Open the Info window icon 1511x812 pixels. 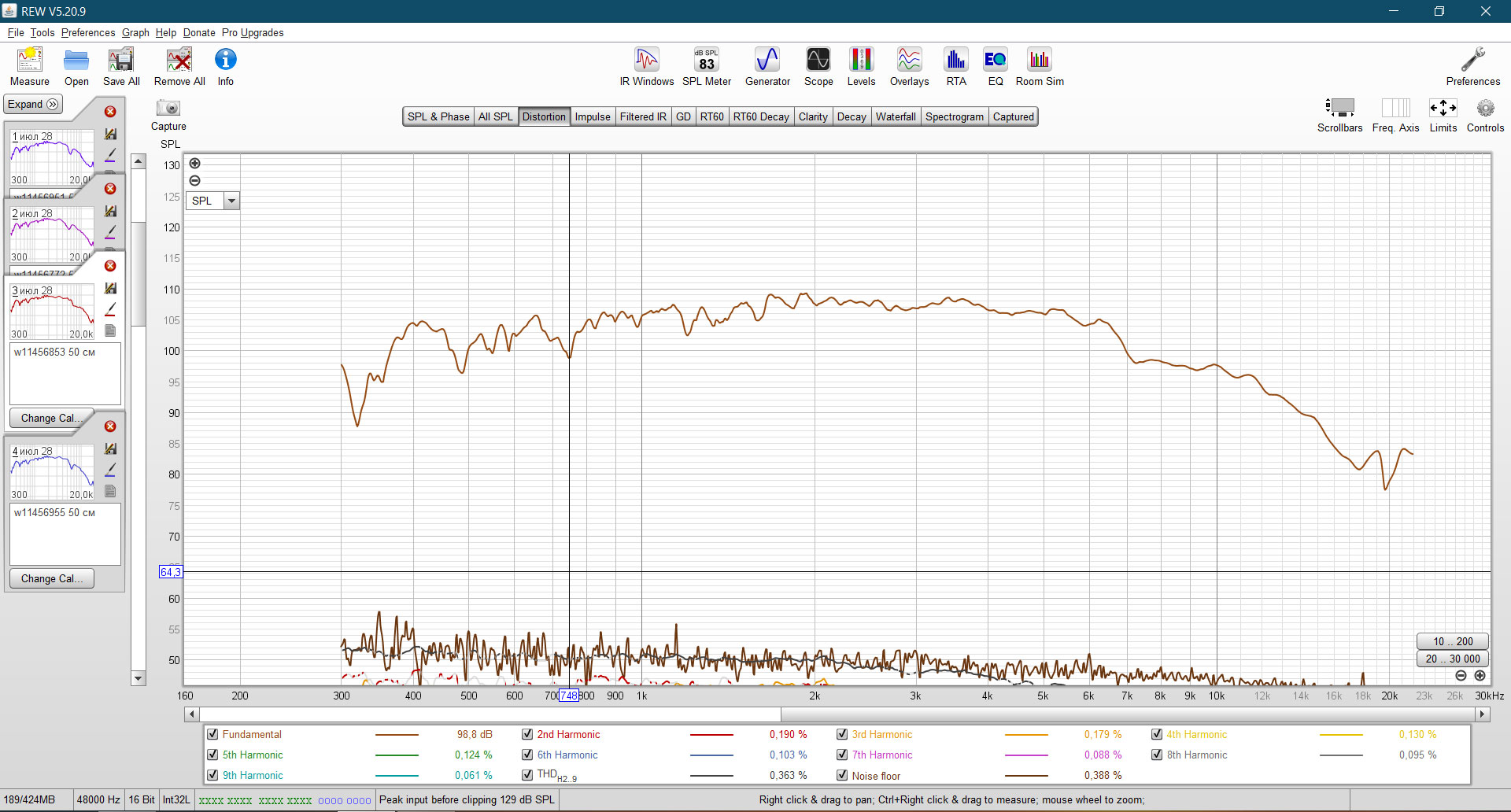pos(225,60)
